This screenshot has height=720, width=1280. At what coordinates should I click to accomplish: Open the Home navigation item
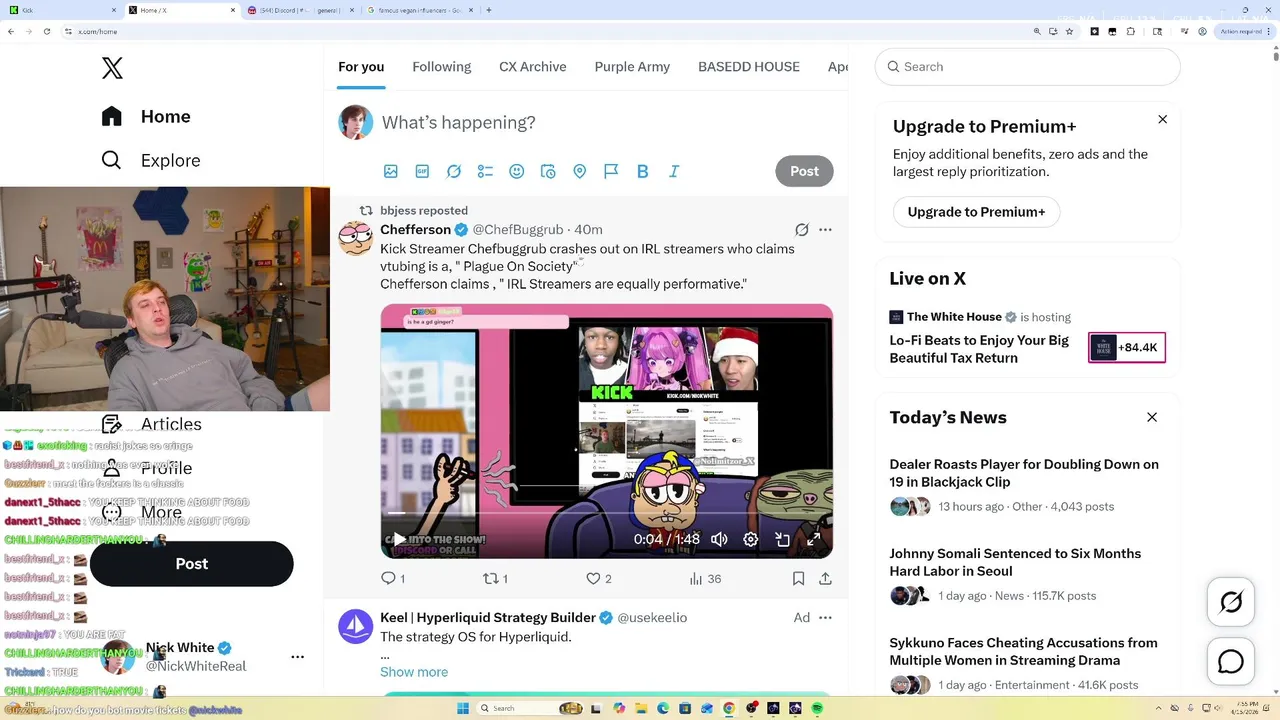(x=146, y=116)
